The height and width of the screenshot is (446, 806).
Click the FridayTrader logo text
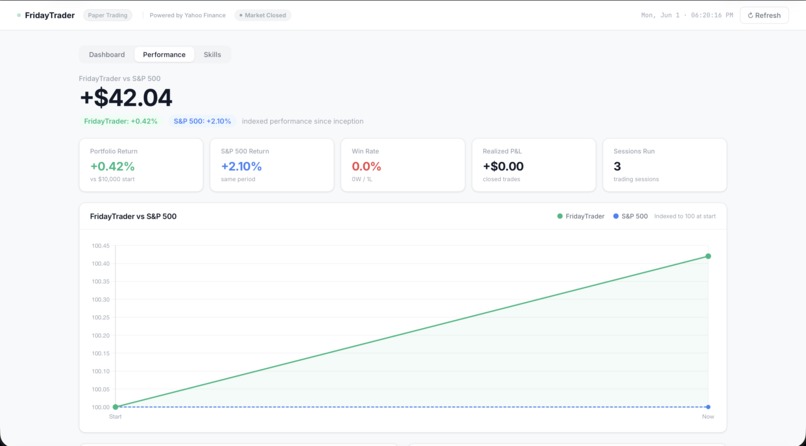[x=50, y=15]
